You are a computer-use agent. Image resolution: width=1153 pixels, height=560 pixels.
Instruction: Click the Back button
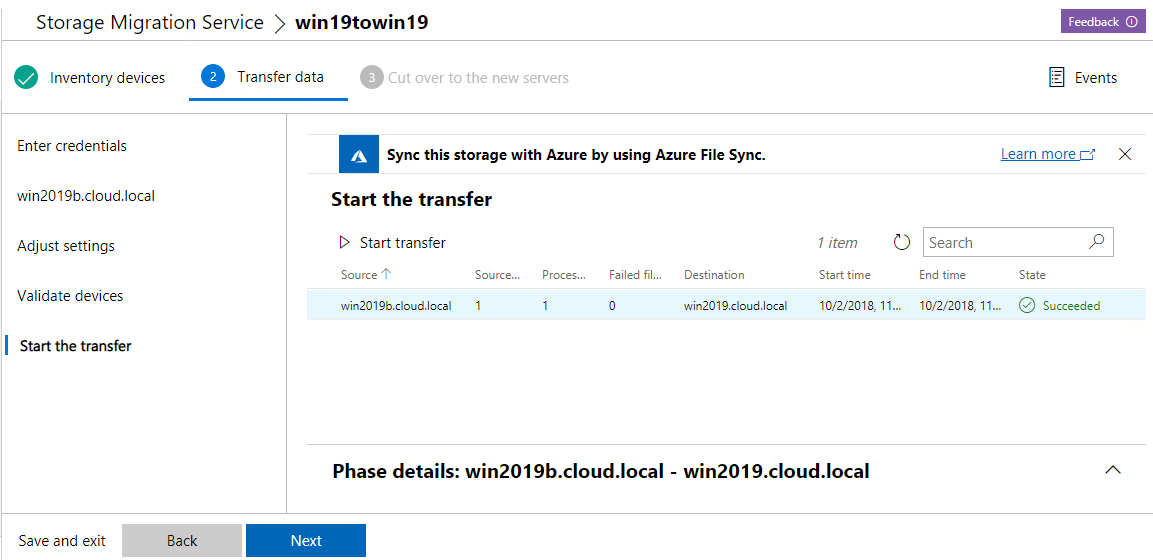[182, 541]
